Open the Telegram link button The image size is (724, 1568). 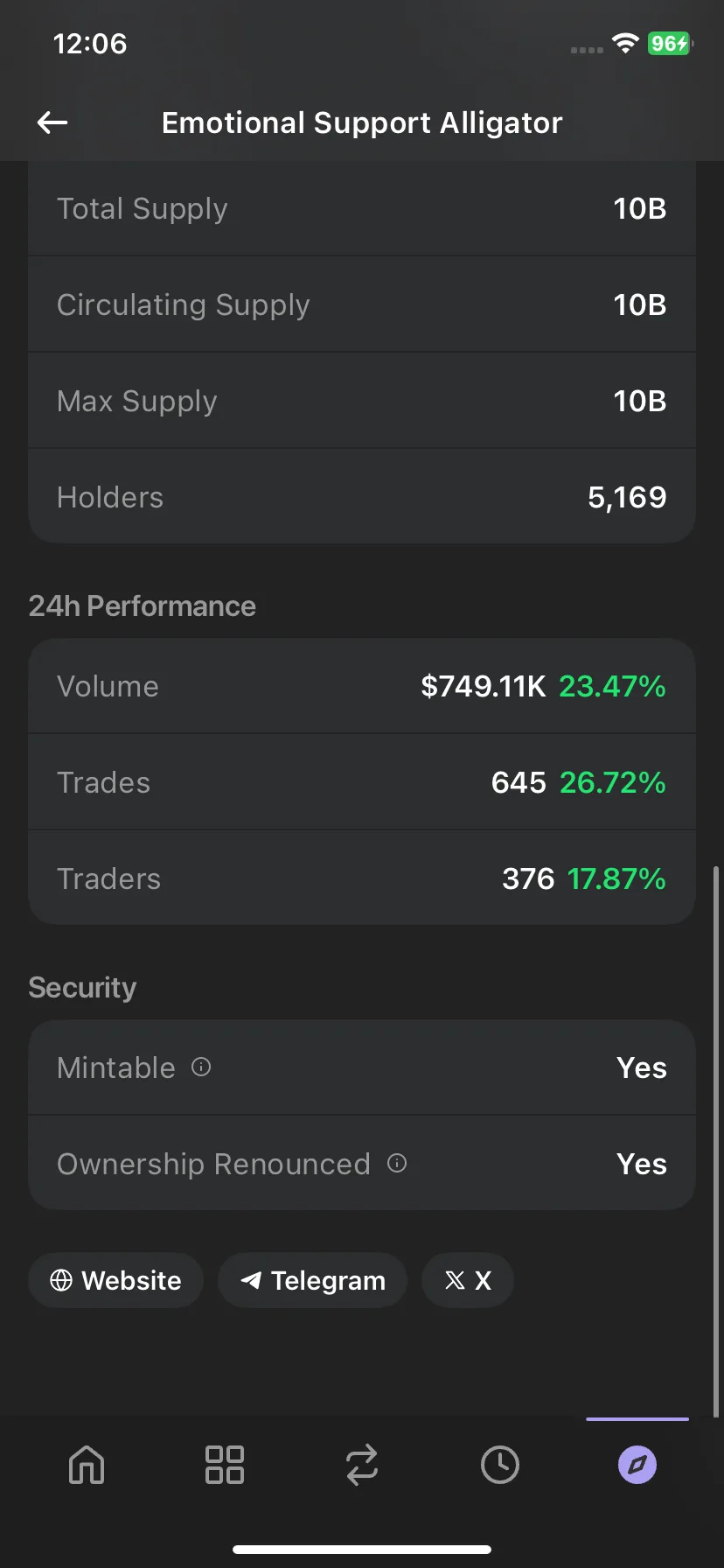click(x=312, y=1280)
